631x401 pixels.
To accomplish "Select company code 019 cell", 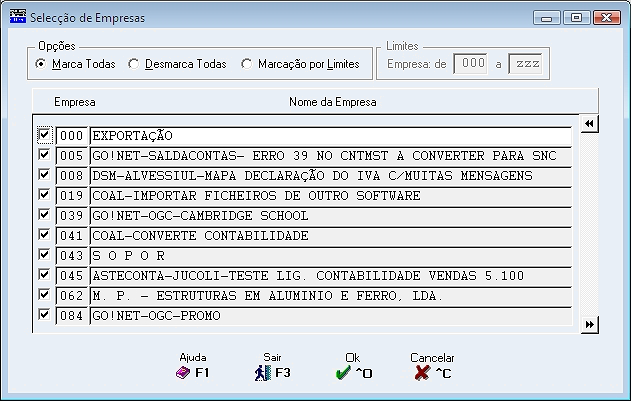I will pyautogui.click(x=72, y=196).
